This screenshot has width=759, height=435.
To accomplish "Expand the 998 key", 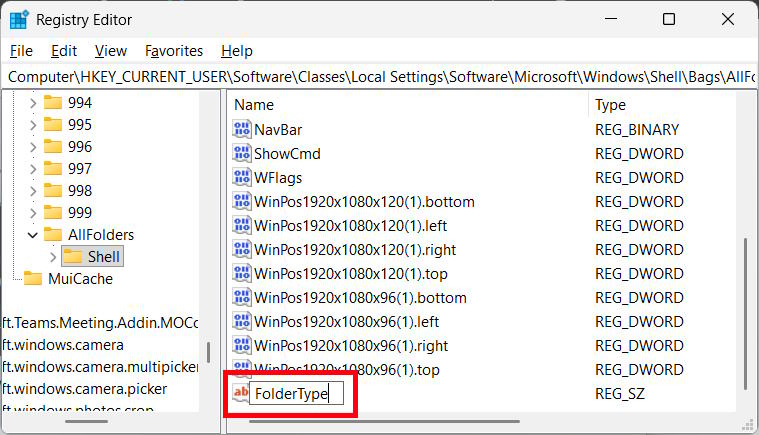I will point(33,191).
